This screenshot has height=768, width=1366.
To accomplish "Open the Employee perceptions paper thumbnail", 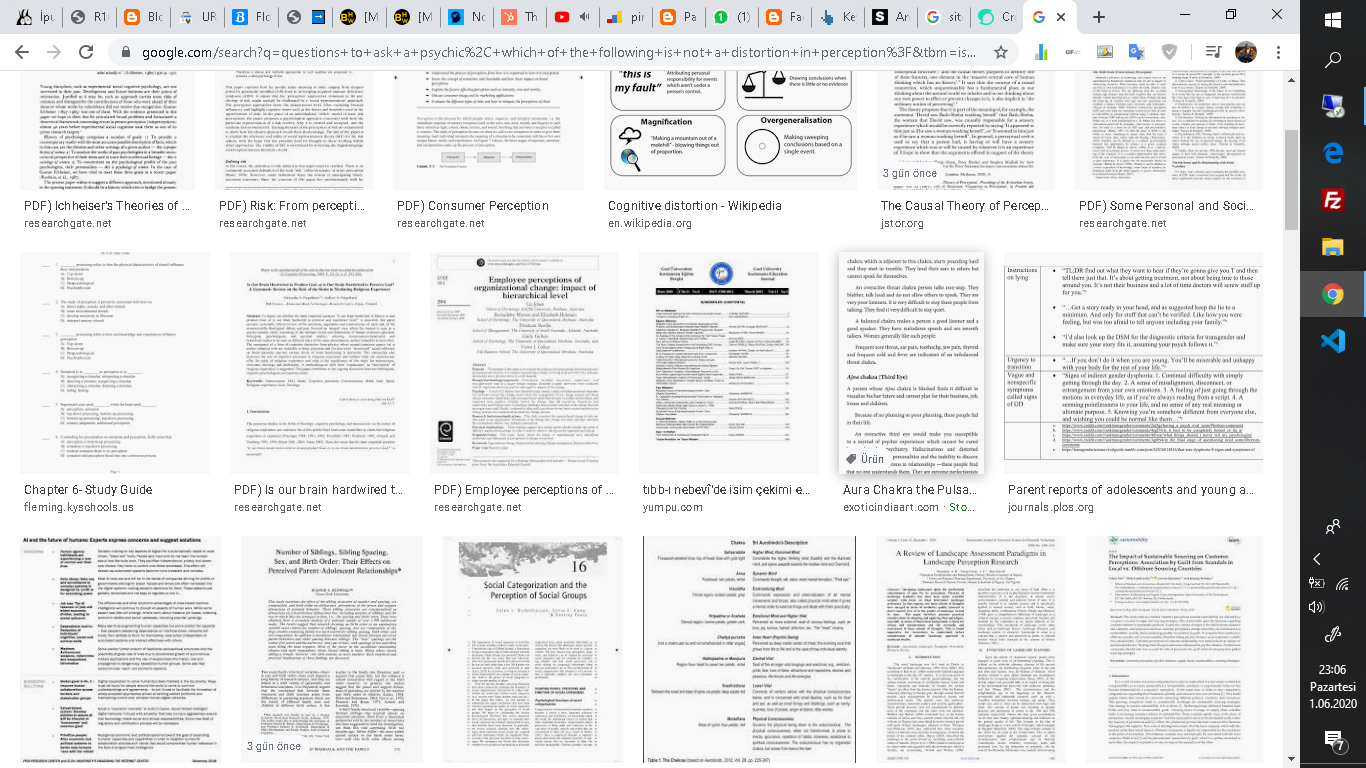I will coord(525,363).
